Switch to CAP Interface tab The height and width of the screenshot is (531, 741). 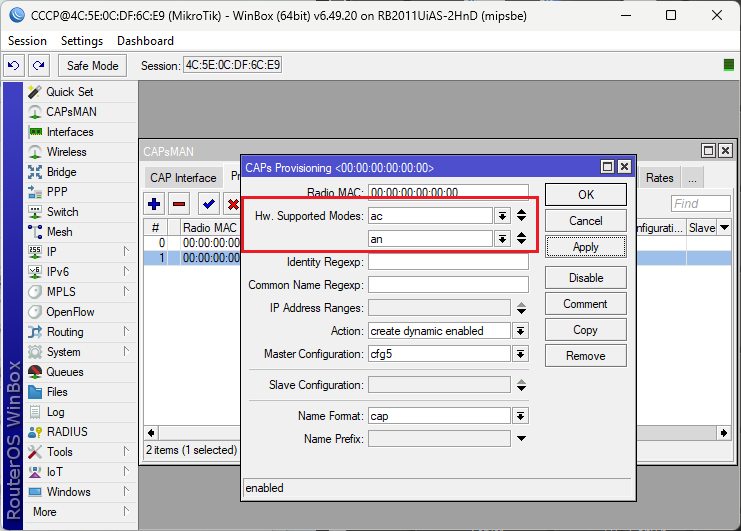coord(183,178)
